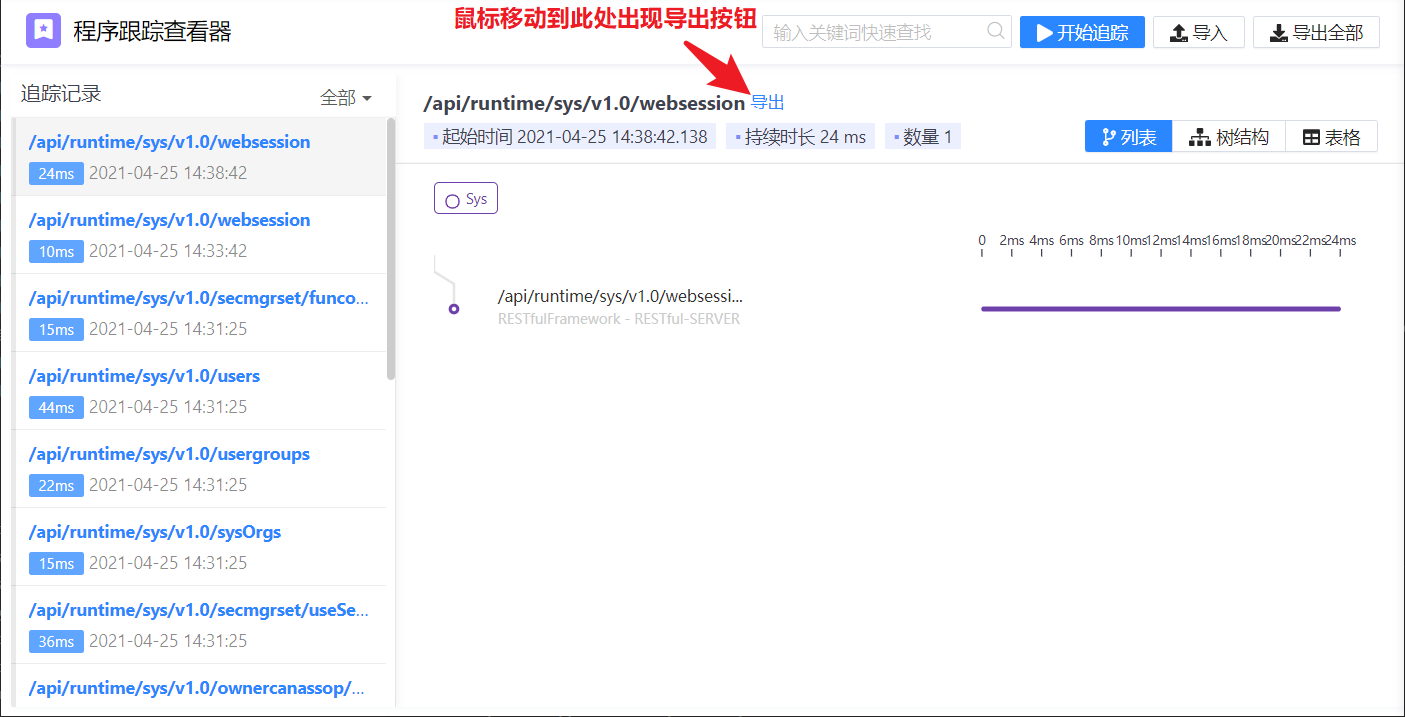This screenshot has width=1405, height=717.
Task: Click the 持续时长 24 ms label
Action: 801,137
